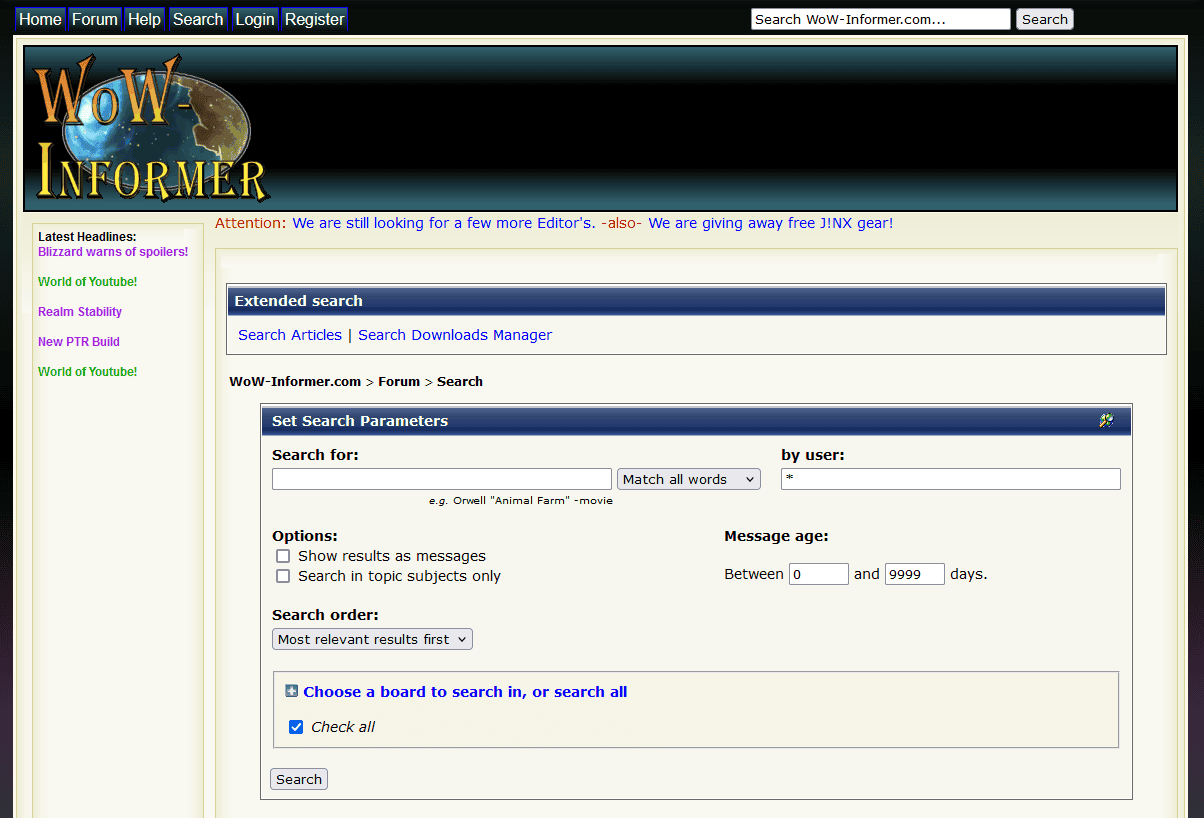Expand the board list plus icon
Image resolution: width=1204 pixels, height=818 pixels.
[x=291, y=691]
